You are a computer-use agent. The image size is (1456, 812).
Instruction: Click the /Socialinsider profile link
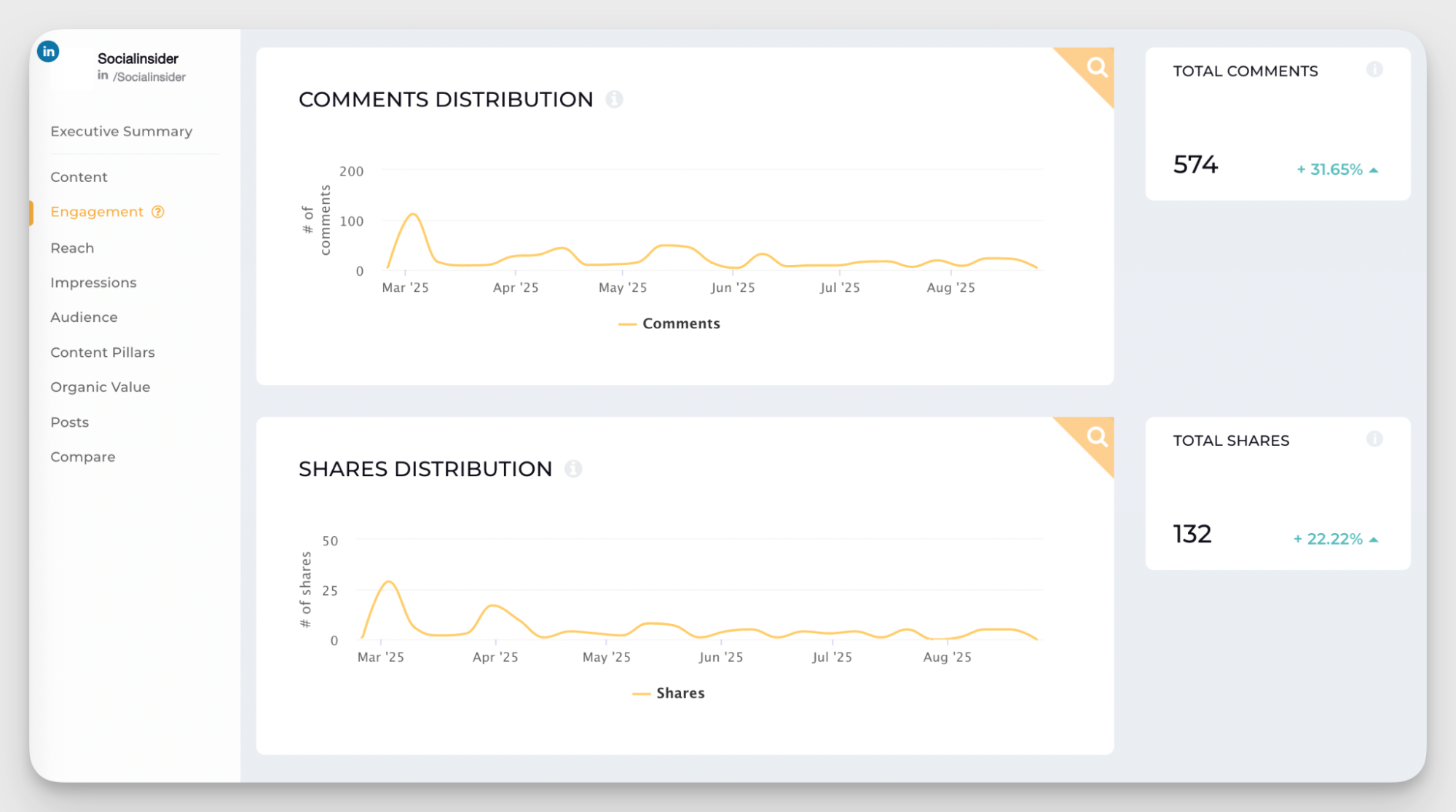(x=149, y=76)
